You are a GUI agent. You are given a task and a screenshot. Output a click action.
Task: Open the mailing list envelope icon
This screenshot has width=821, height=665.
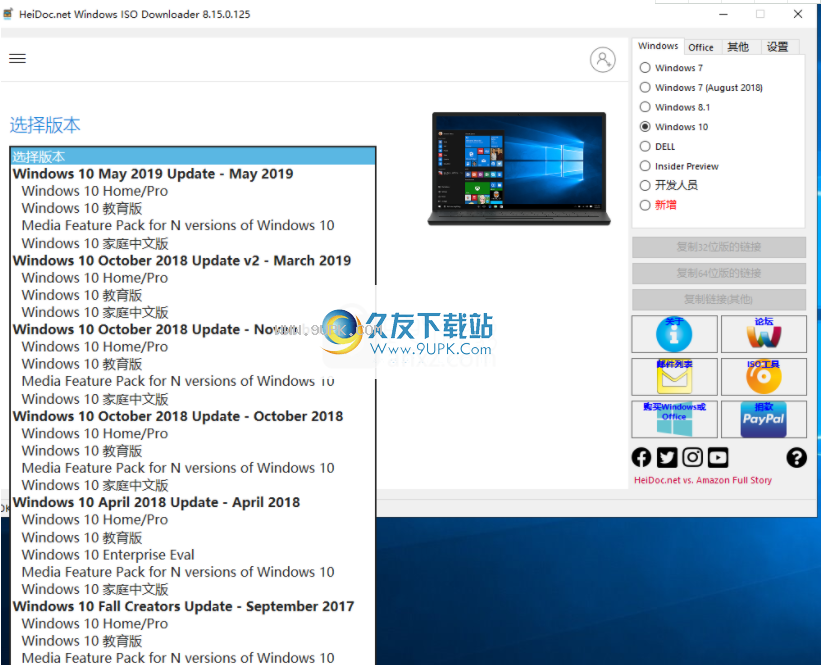(x=674, y=377)
